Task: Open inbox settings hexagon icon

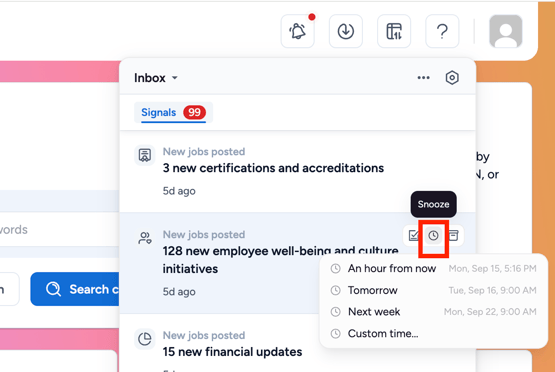Action: pos(452,78)
